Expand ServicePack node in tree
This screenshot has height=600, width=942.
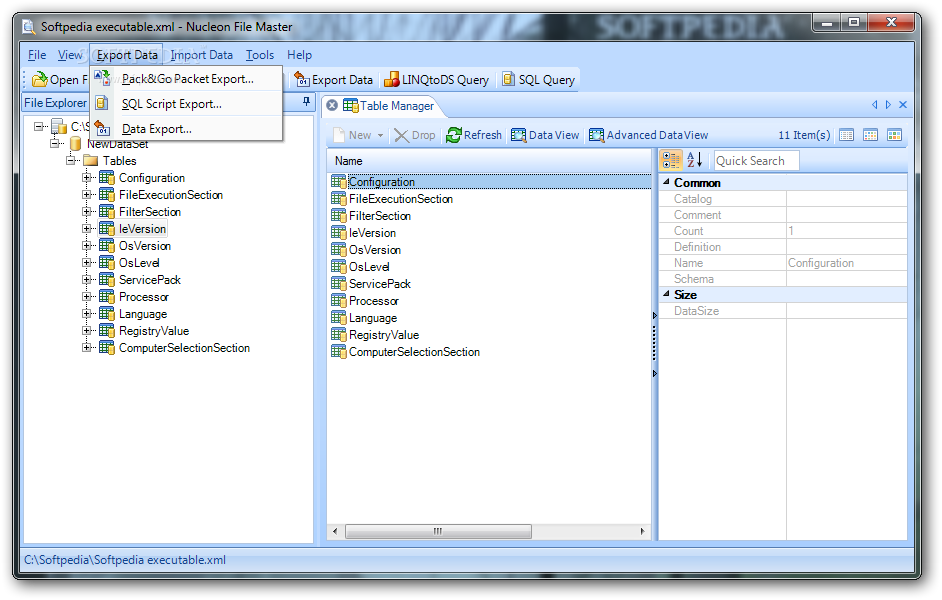[x=87, y=280]
